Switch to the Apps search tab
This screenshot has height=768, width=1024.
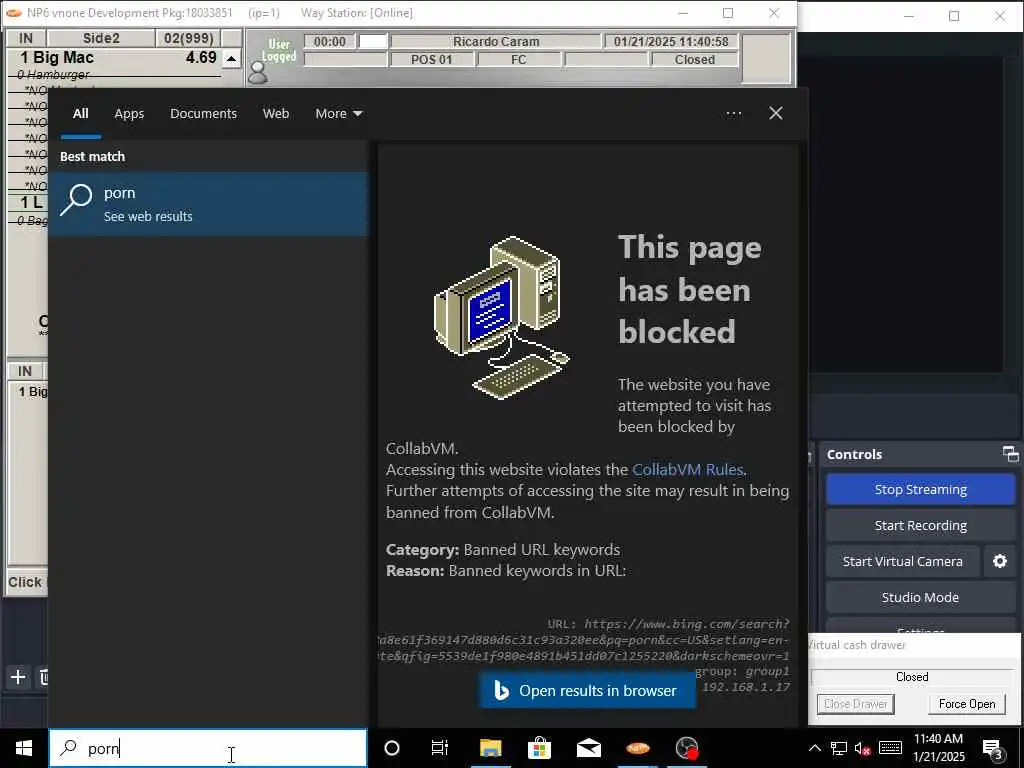click(129, 114)
